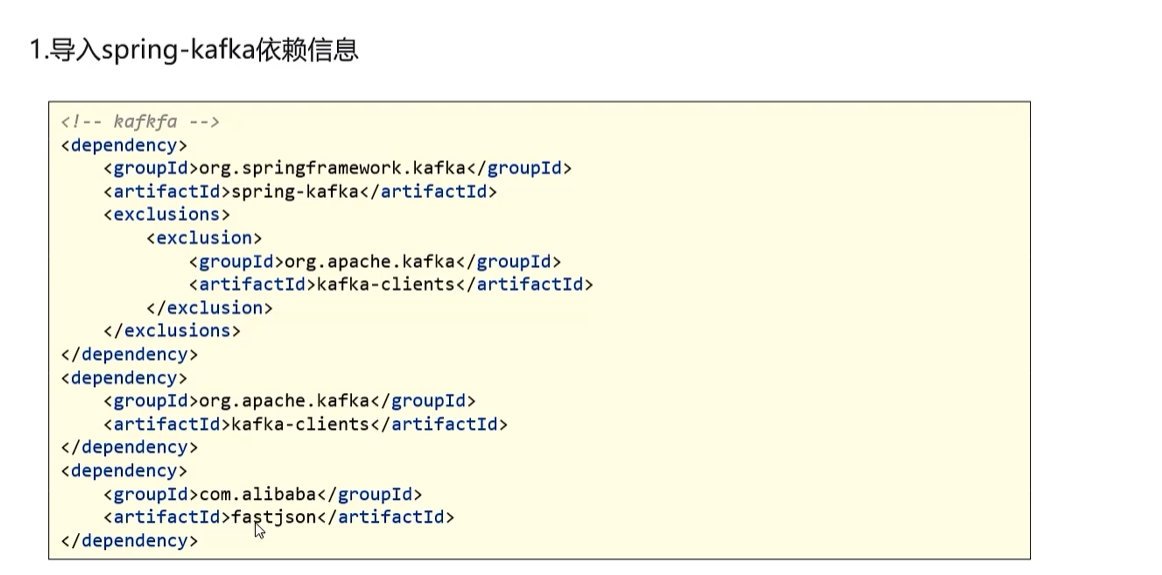Viewport: 1162px width, 575px height.
Task: Click the closing dependency tag below kafka-clients artifactId
Action: (130, 448)
